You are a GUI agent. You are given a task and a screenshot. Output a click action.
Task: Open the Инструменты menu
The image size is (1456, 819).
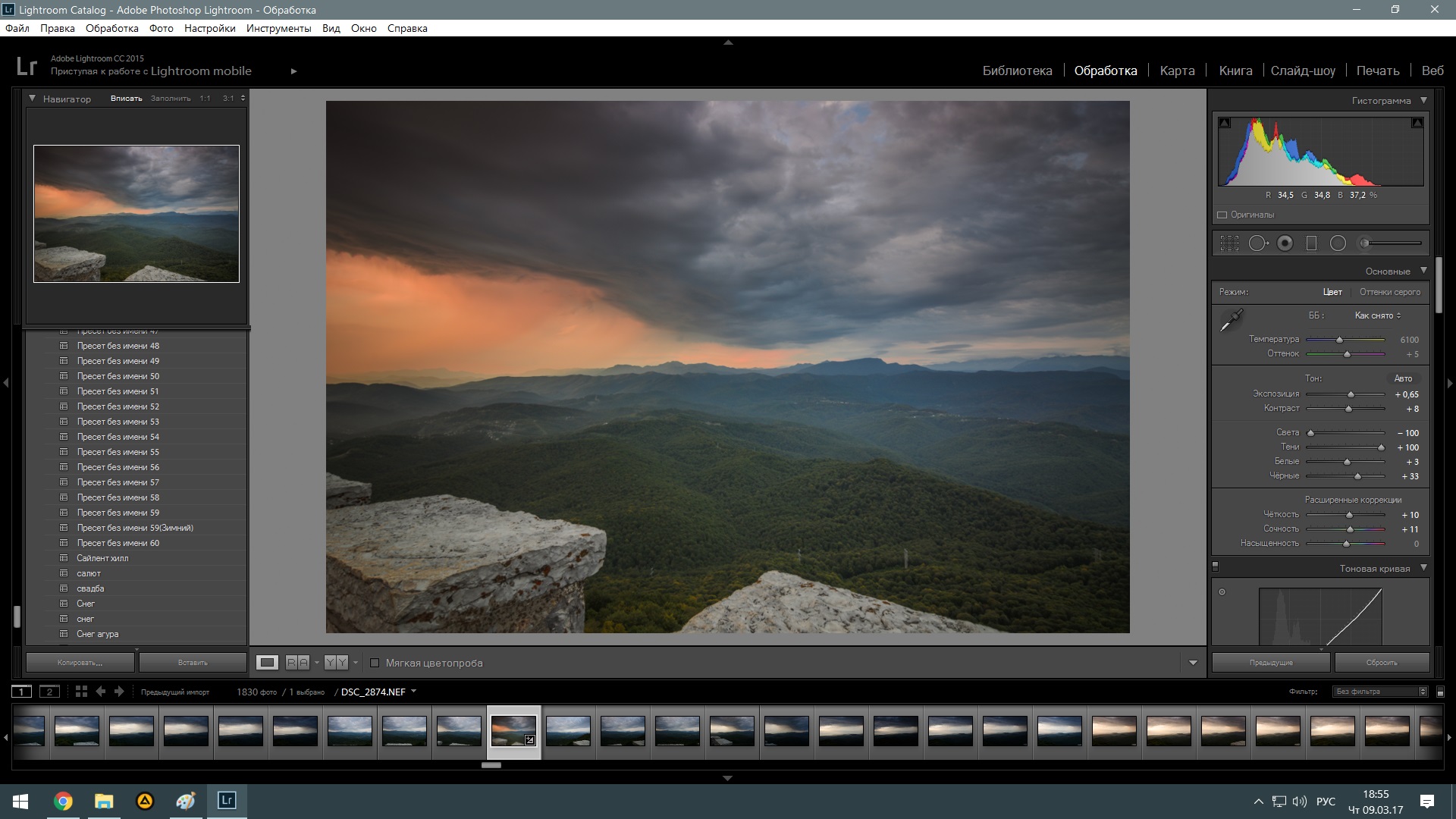coord(278,28)
